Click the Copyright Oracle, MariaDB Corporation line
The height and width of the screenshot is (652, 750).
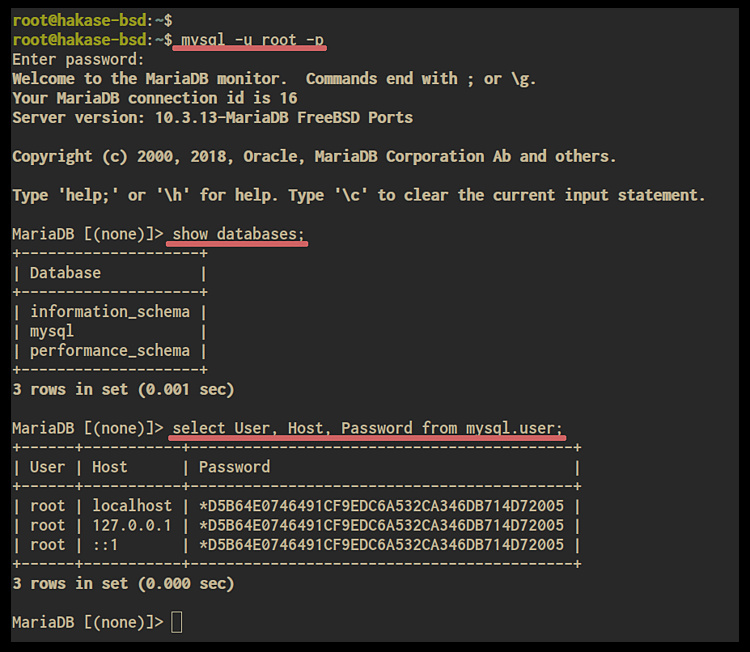pos(314,156)
